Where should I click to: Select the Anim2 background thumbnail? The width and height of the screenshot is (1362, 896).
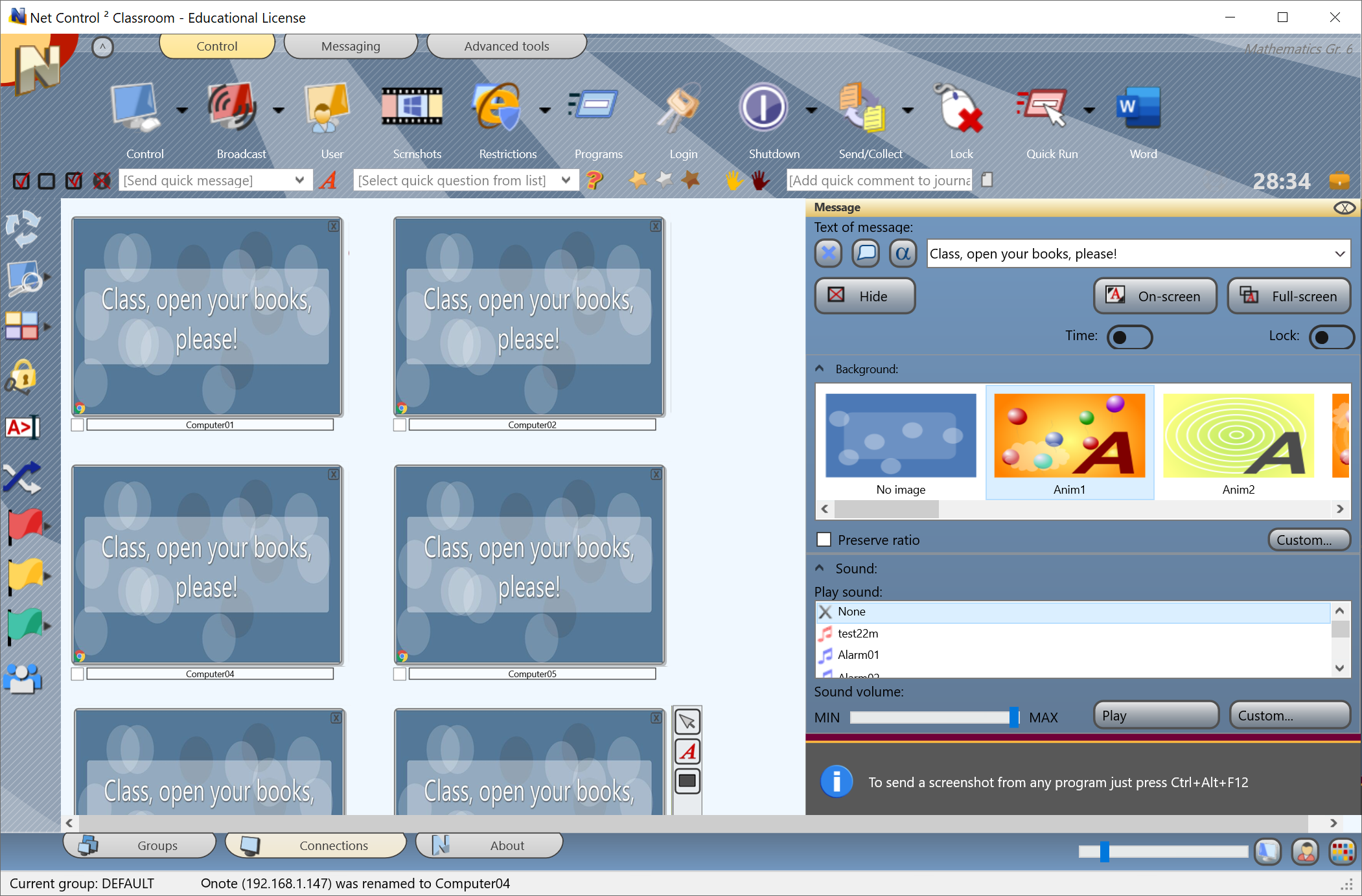tap(1238, 443)
